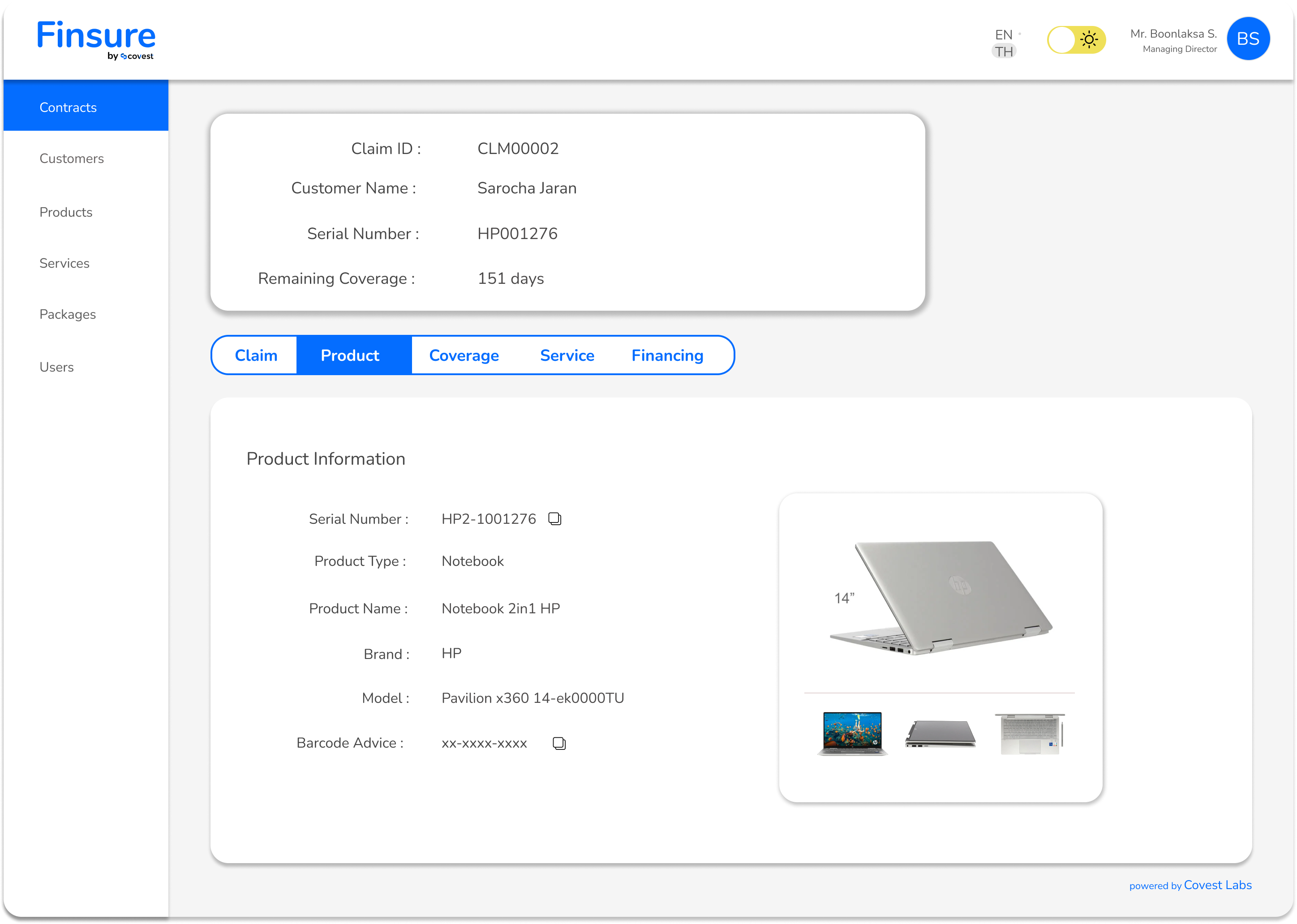Follow the Covest Labs link

point(1217,885)
